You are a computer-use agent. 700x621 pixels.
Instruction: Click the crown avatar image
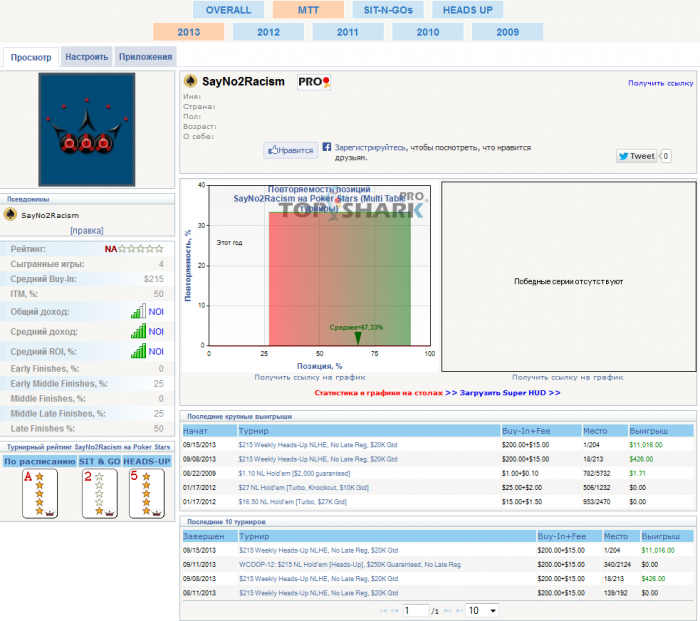87,129
